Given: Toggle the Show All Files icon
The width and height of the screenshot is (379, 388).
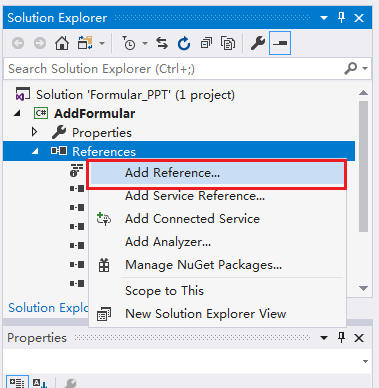Looking at the screenshot, I should [x=228, y=43].
